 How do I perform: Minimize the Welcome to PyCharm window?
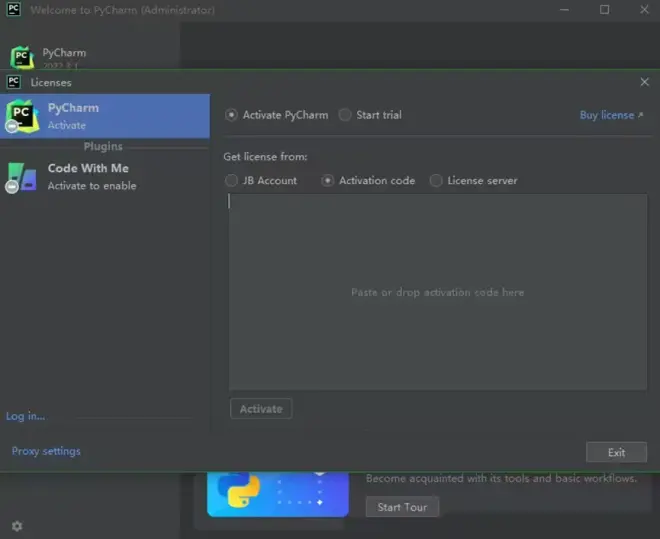coord(564,10)
